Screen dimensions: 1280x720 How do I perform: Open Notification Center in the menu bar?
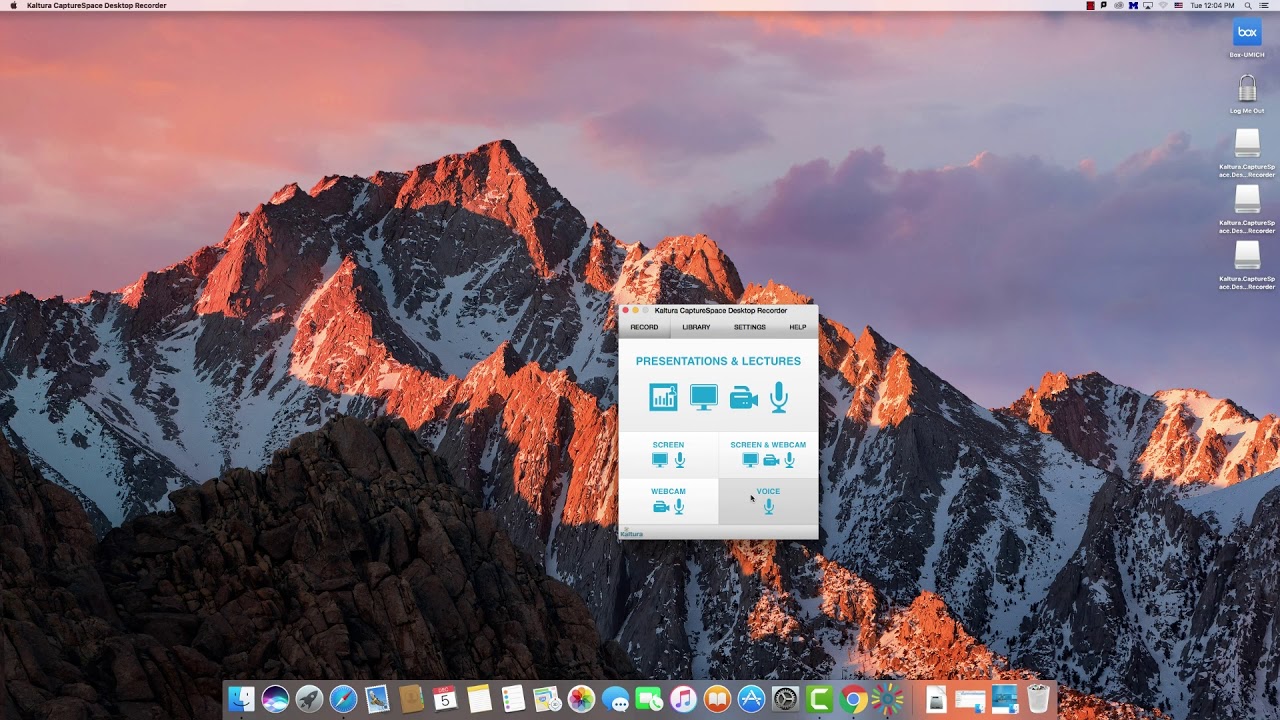tap(1264, 5)
